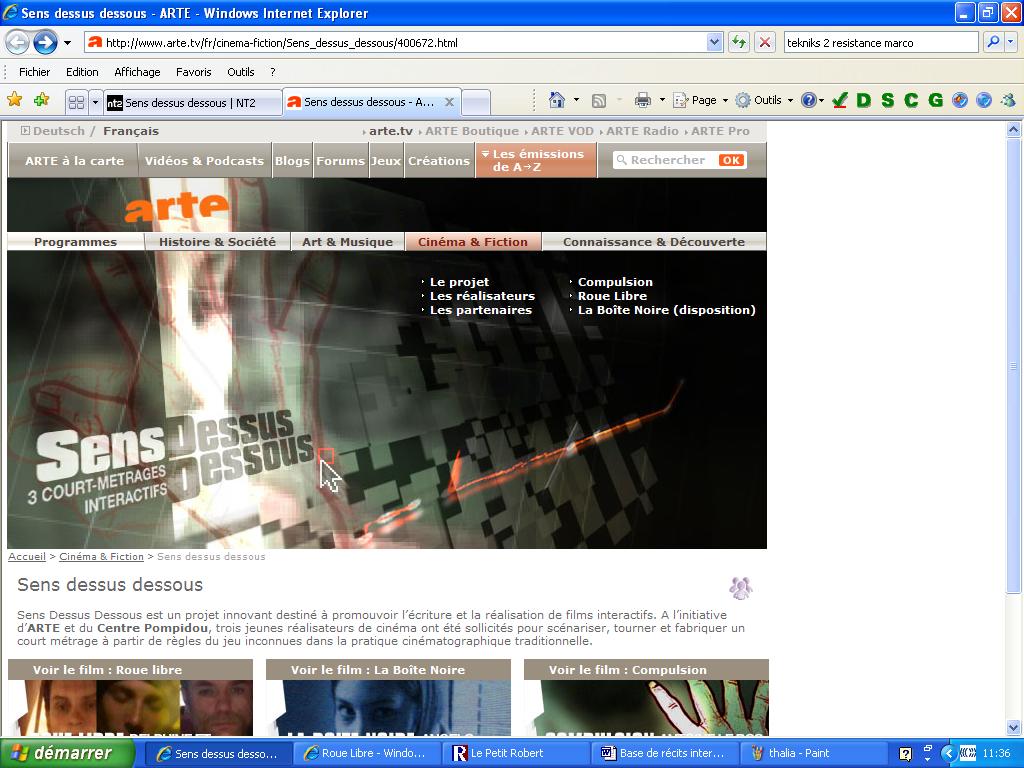Select the Connaissance & Découverte tab
1024x768 pixels.
654,242
